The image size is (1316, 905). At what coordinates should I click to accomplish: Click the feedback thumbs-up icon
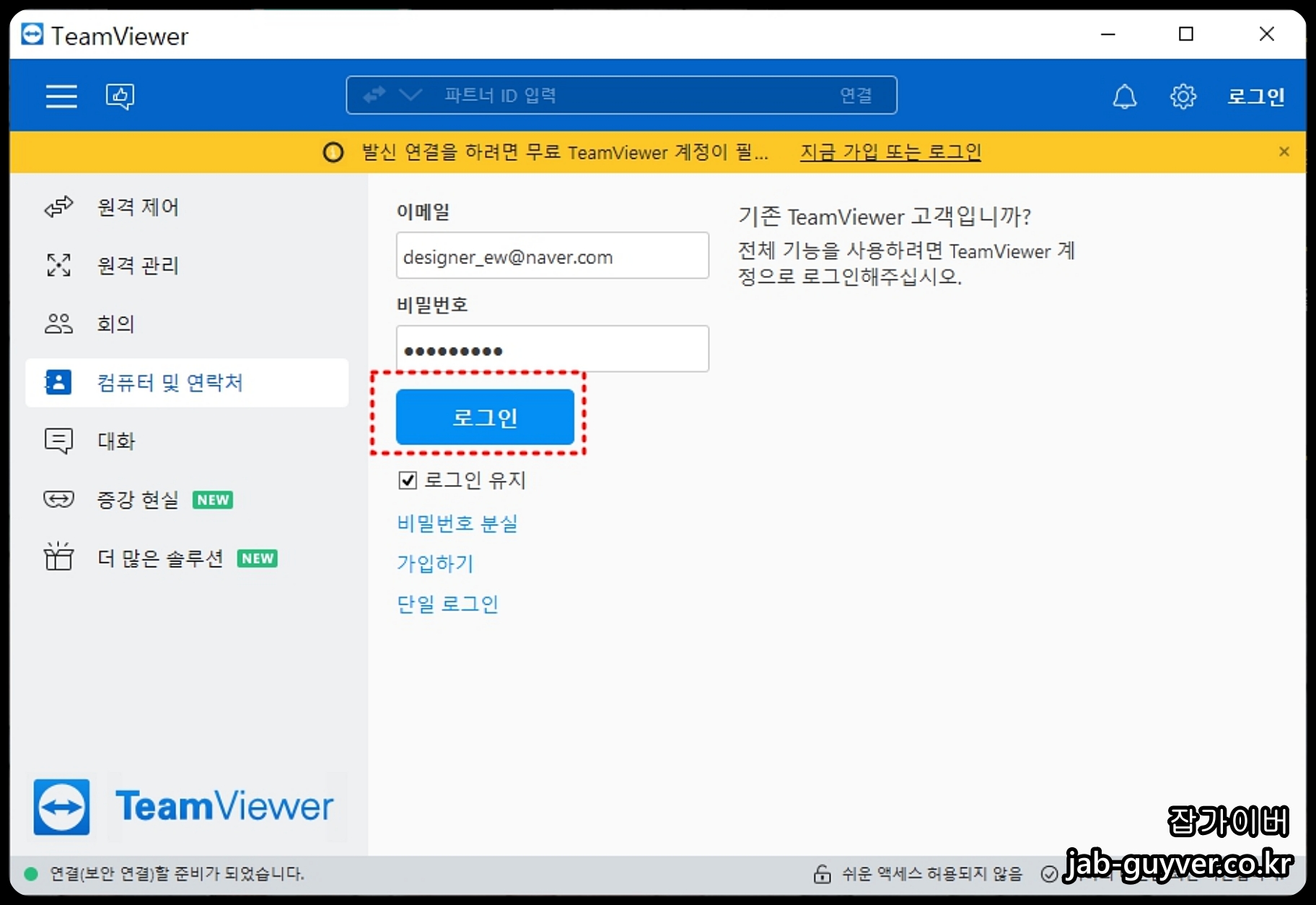[120, 96]
